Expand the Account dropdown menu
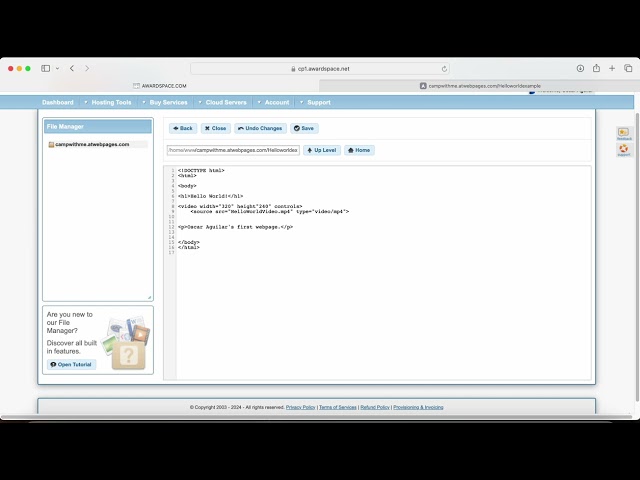 coord(273,102)
